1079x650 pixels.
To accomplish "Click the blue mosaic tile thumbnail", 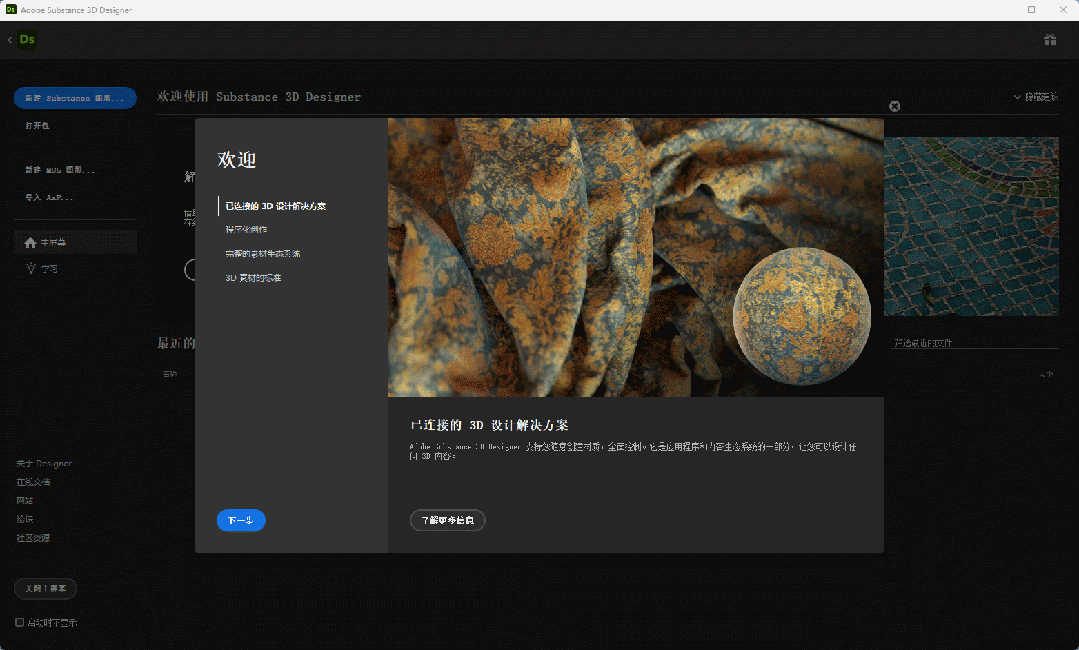I will point(972,226).
